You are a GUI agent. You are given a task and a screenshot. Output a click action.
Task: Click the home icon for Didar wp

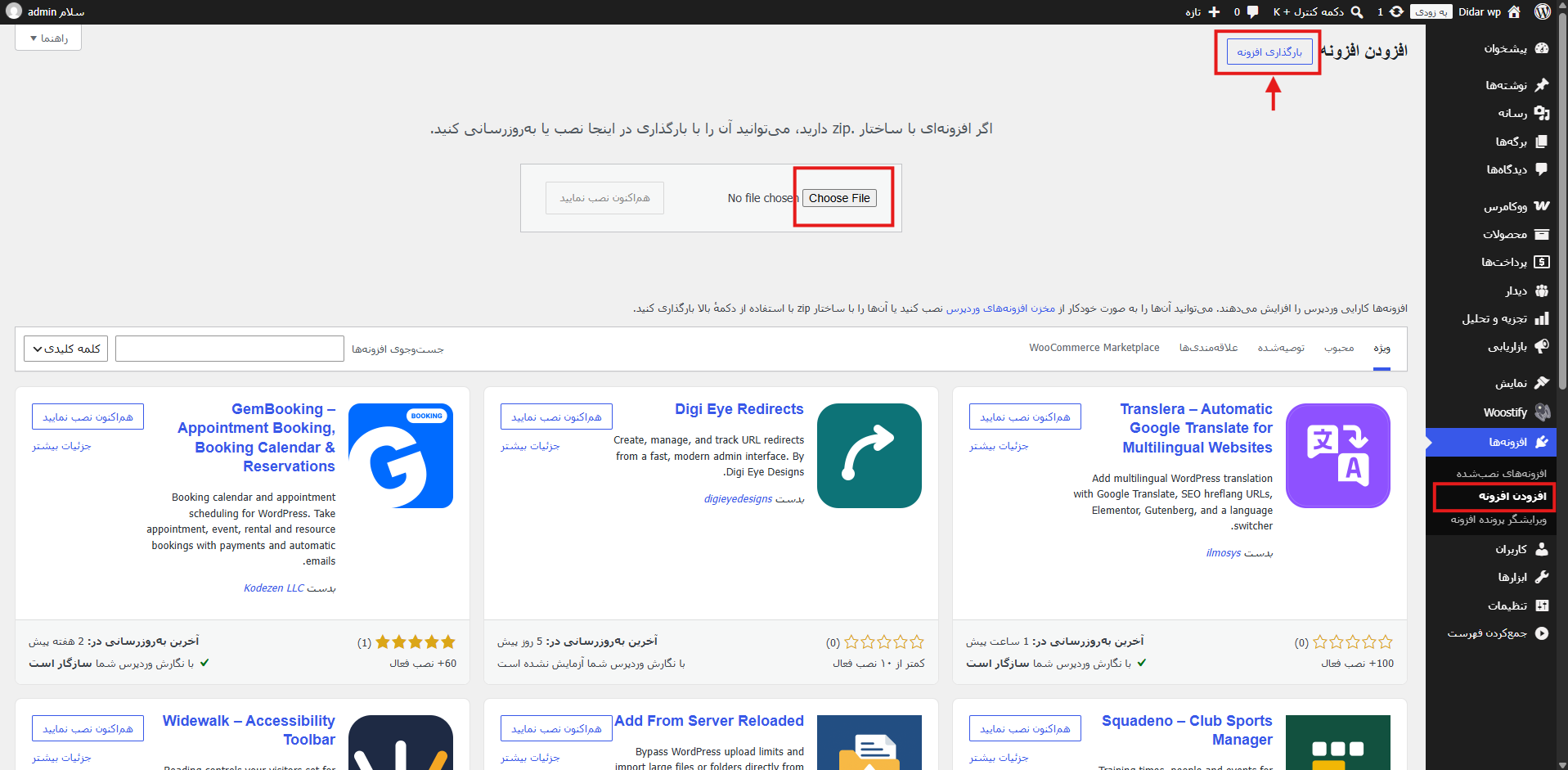pos(1514,11)
